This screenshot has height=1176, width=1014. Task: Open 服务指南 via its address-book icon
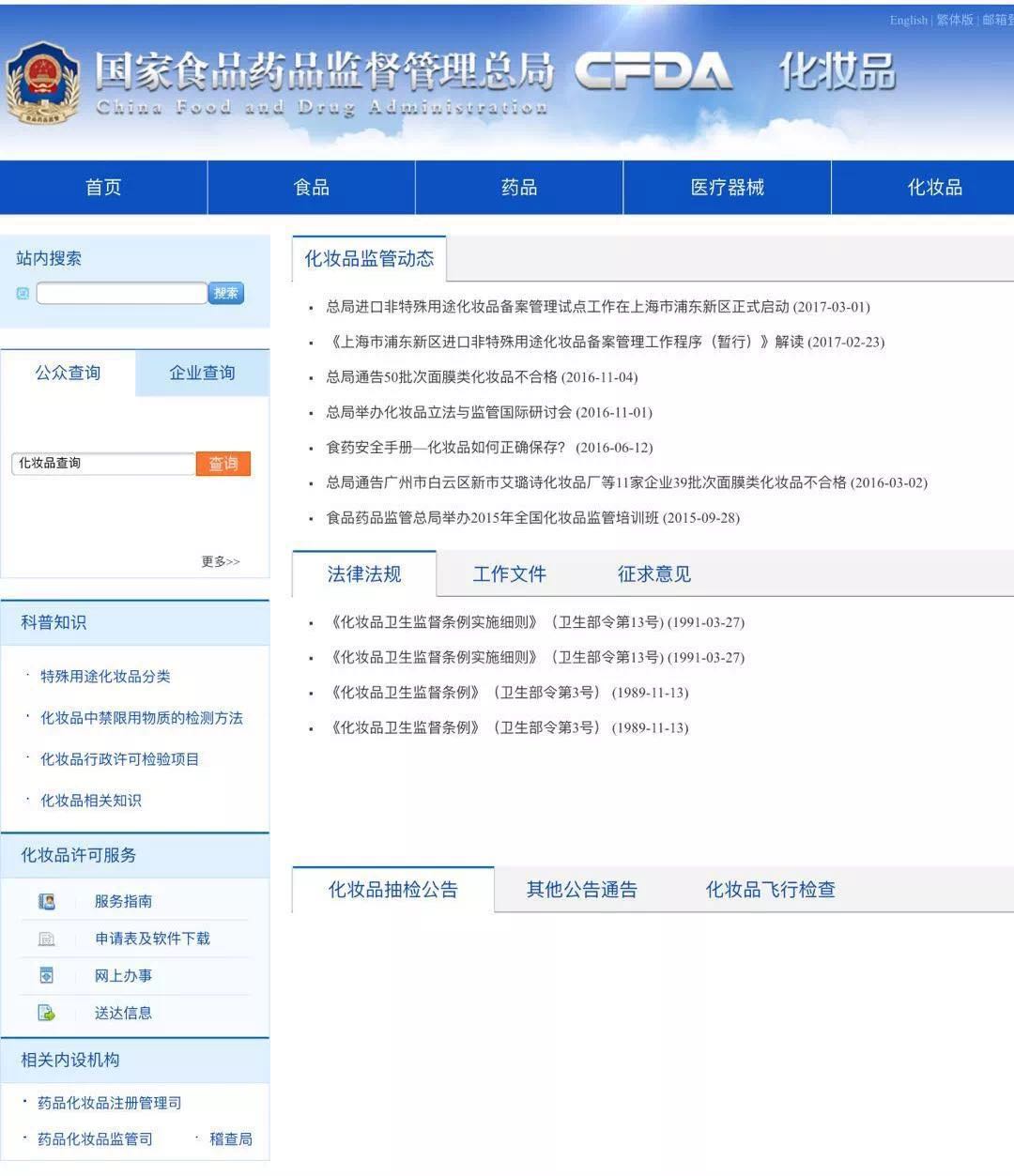(x=47, y=901)
